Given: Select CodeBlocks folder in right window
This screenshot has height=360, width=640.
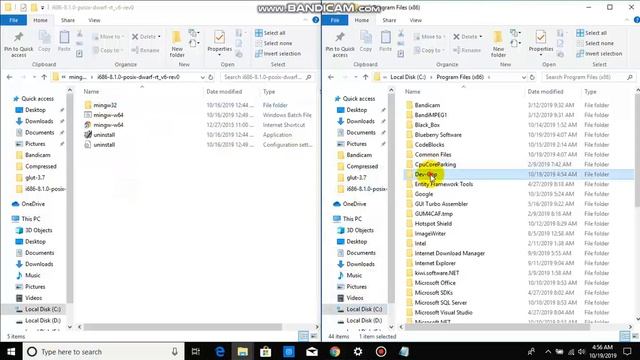Looking at the screenshot, I should 429,144.
